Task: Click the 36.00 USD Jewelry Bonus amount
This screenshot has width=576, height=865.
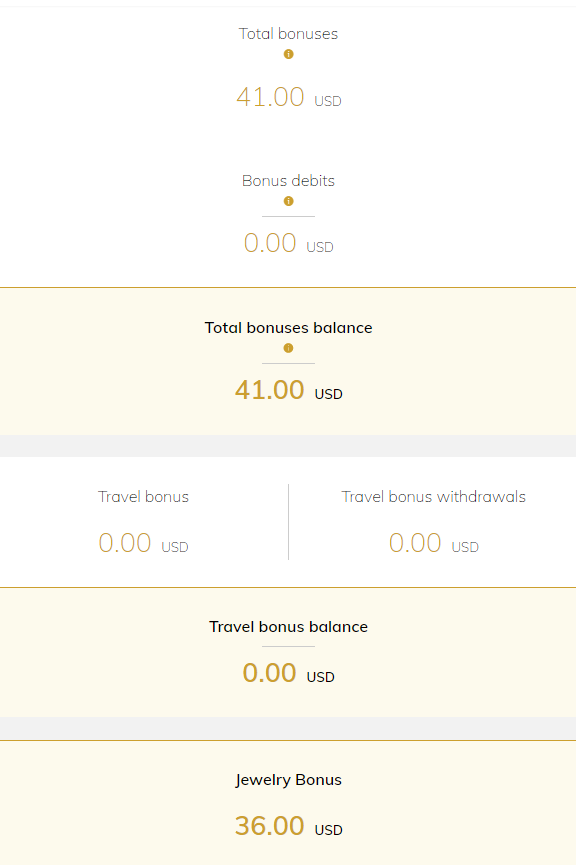Action: click(289, 826)
